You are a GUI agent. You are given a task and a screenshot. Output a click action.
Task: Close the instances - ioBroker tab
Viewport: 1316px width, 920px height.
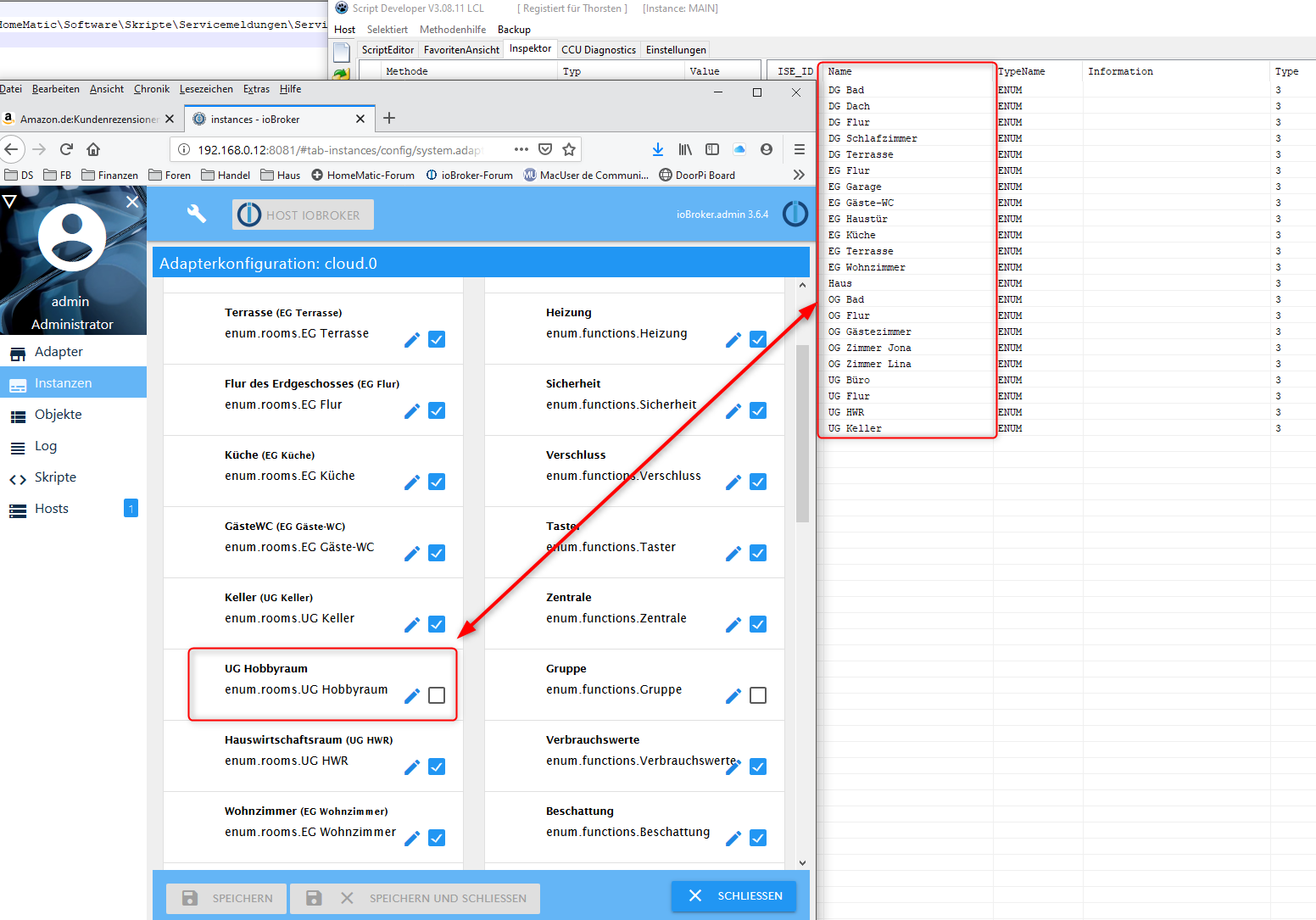click(360, 119)
